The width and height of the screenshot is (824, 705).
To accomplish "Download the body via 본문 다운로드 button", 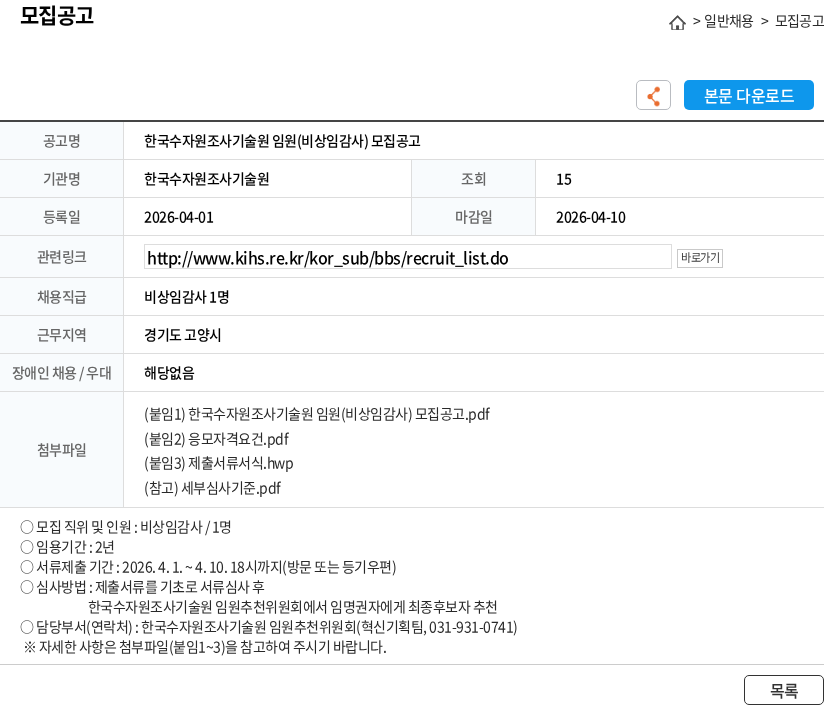I will (x=748, y=95).
